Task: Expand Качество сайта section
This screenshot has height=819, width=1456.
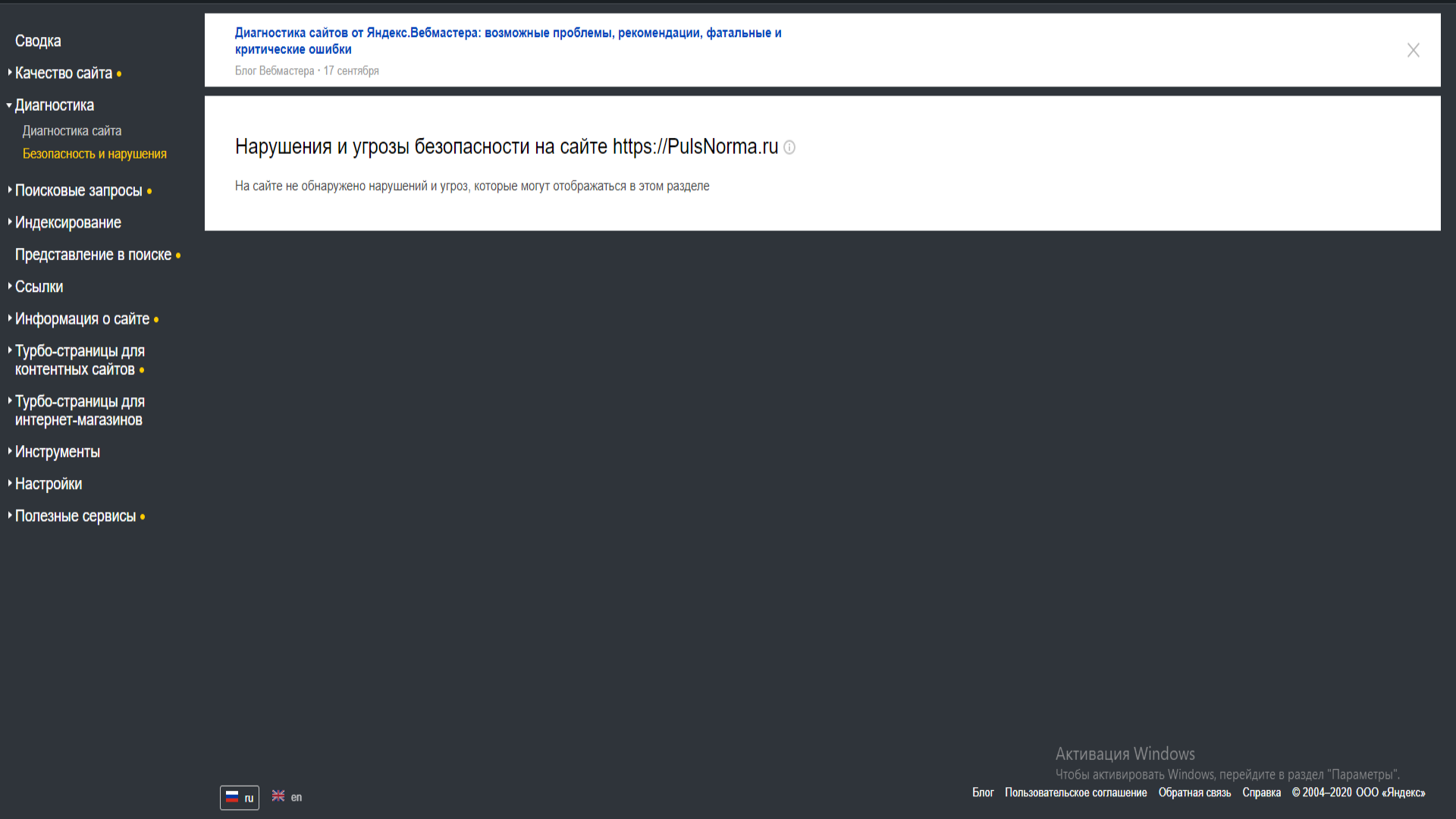Action: [64, 74]
